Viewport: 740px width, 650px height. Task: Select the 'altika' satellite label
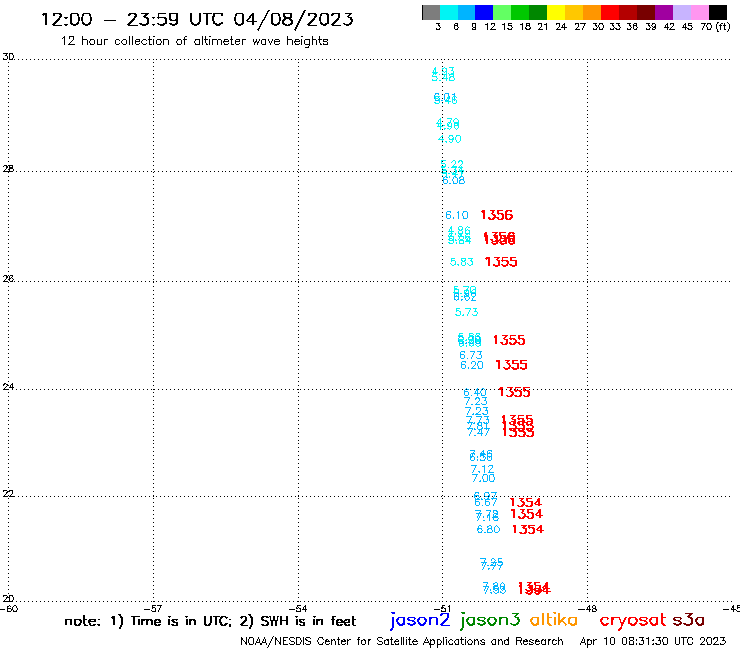[x=554, y=619]
